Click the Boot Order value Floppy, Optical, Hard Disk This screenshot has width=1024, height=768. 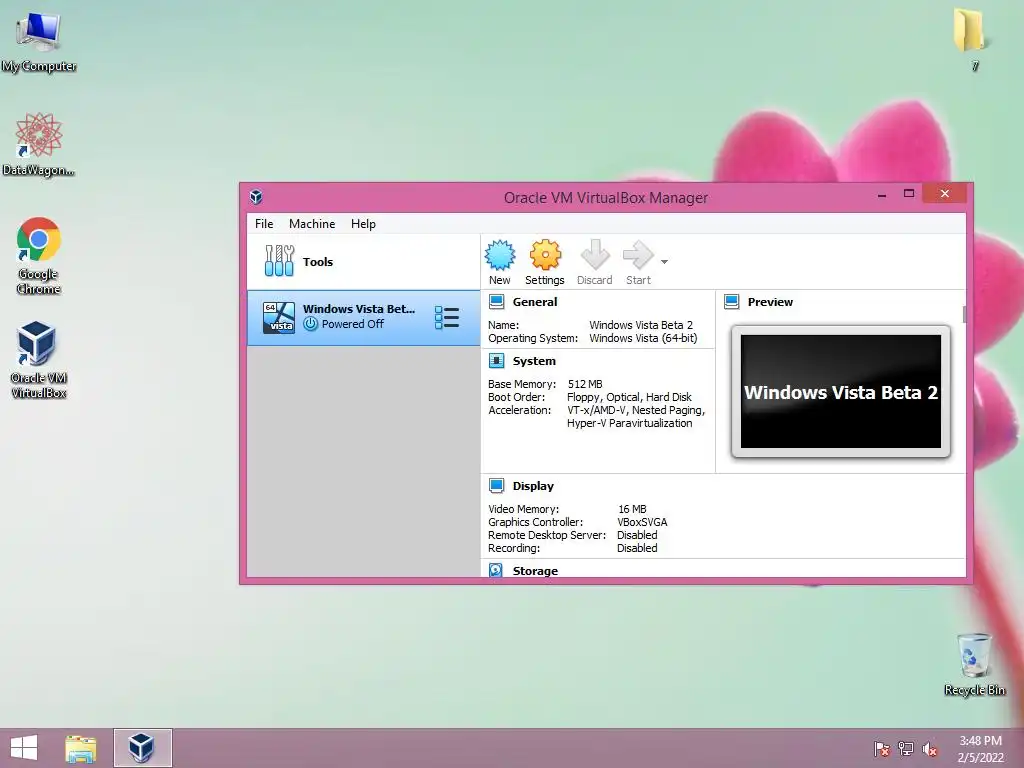pos(629,397)
